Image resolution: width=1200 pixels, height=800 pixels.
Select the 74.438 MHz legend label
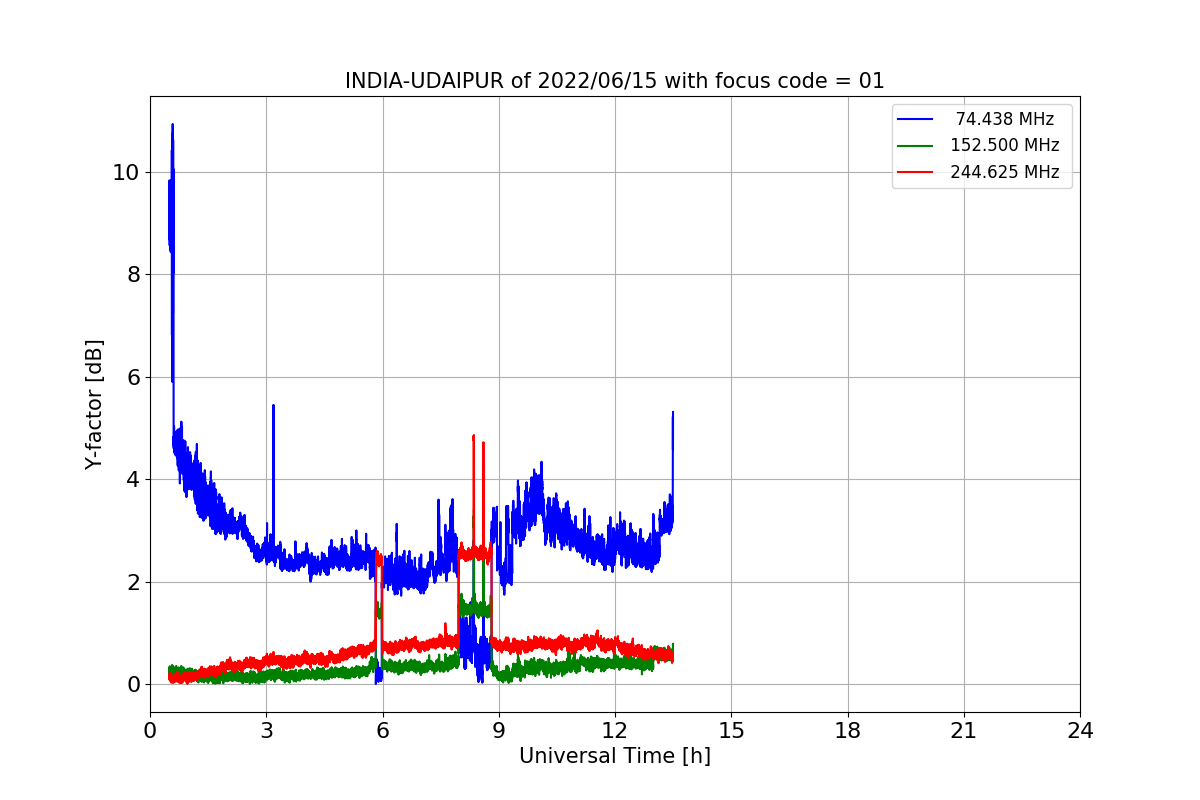coord(1005,119)
